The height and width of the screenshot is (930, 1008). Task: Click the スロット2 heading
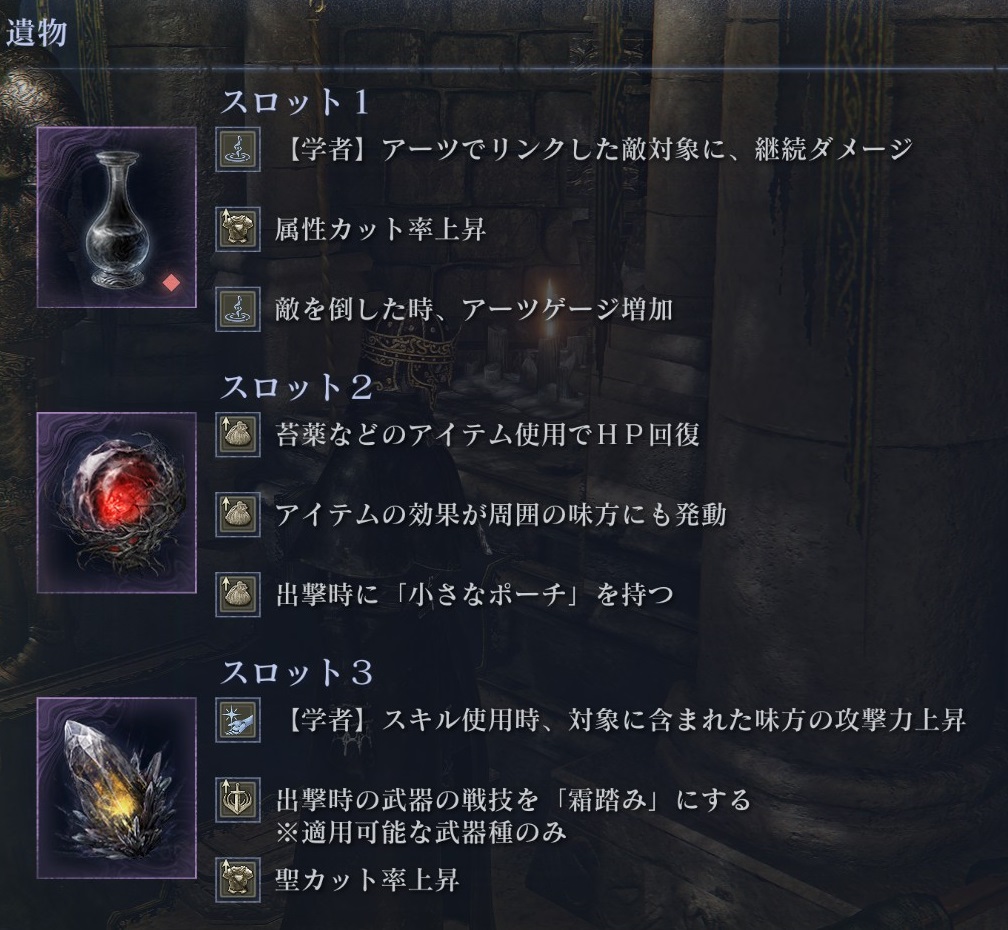[296, 388]
